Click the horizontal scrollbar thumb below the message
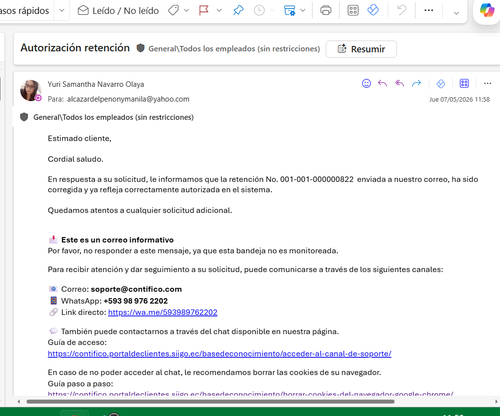The width and height of the screenshot is (500, 416). [211, 402]
